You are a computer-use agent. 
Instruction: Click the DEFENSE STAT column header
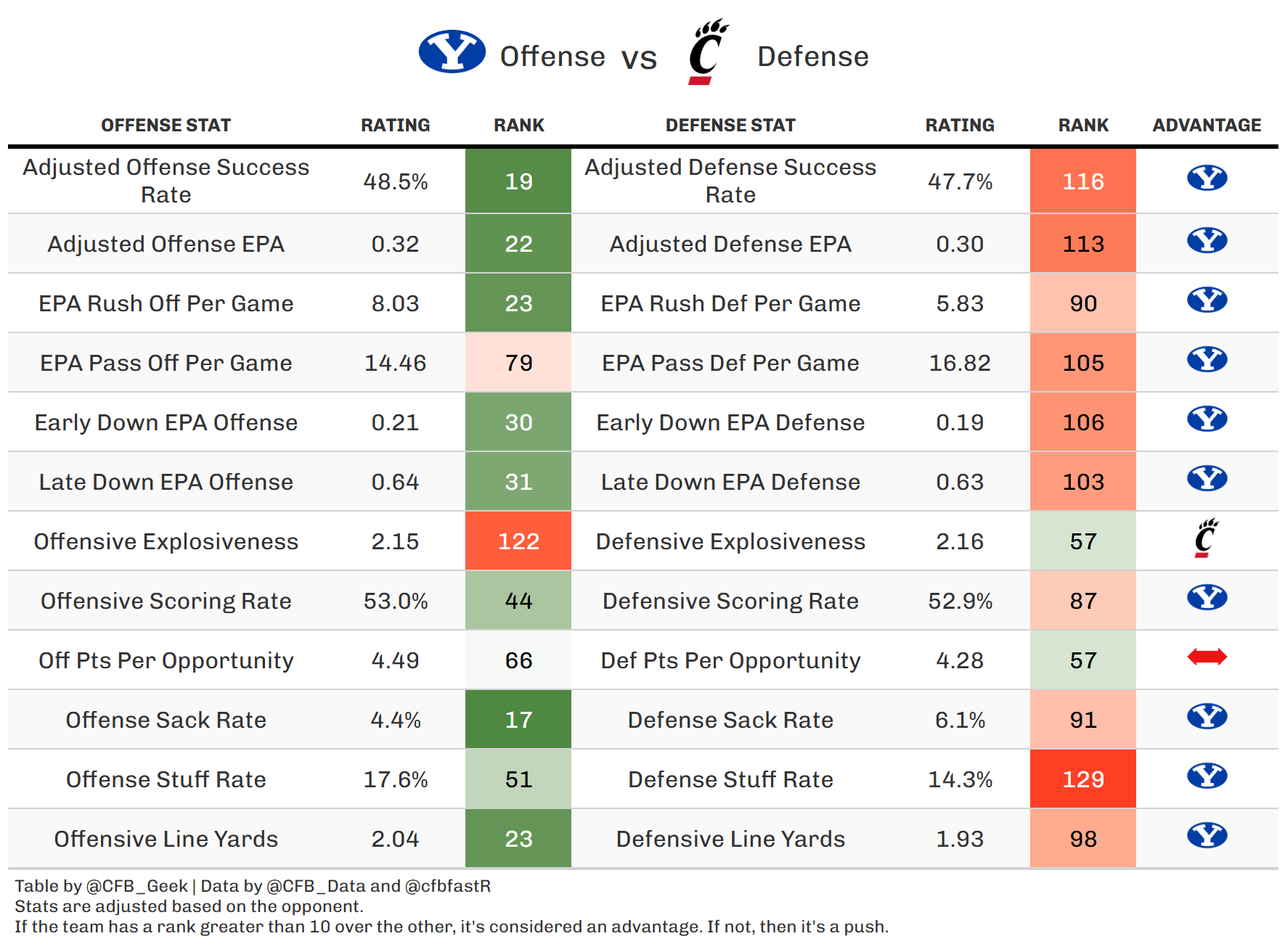click(x=730, y=126)
